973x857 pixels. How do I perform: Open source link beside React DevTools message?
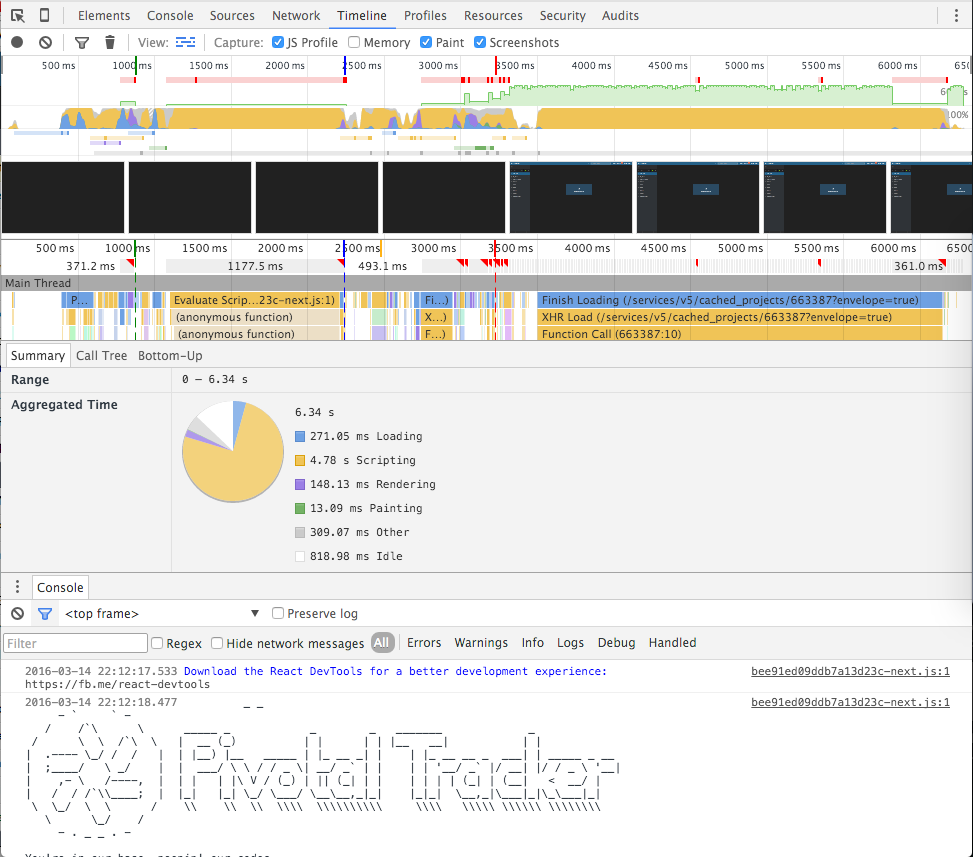tap(850, 671)
